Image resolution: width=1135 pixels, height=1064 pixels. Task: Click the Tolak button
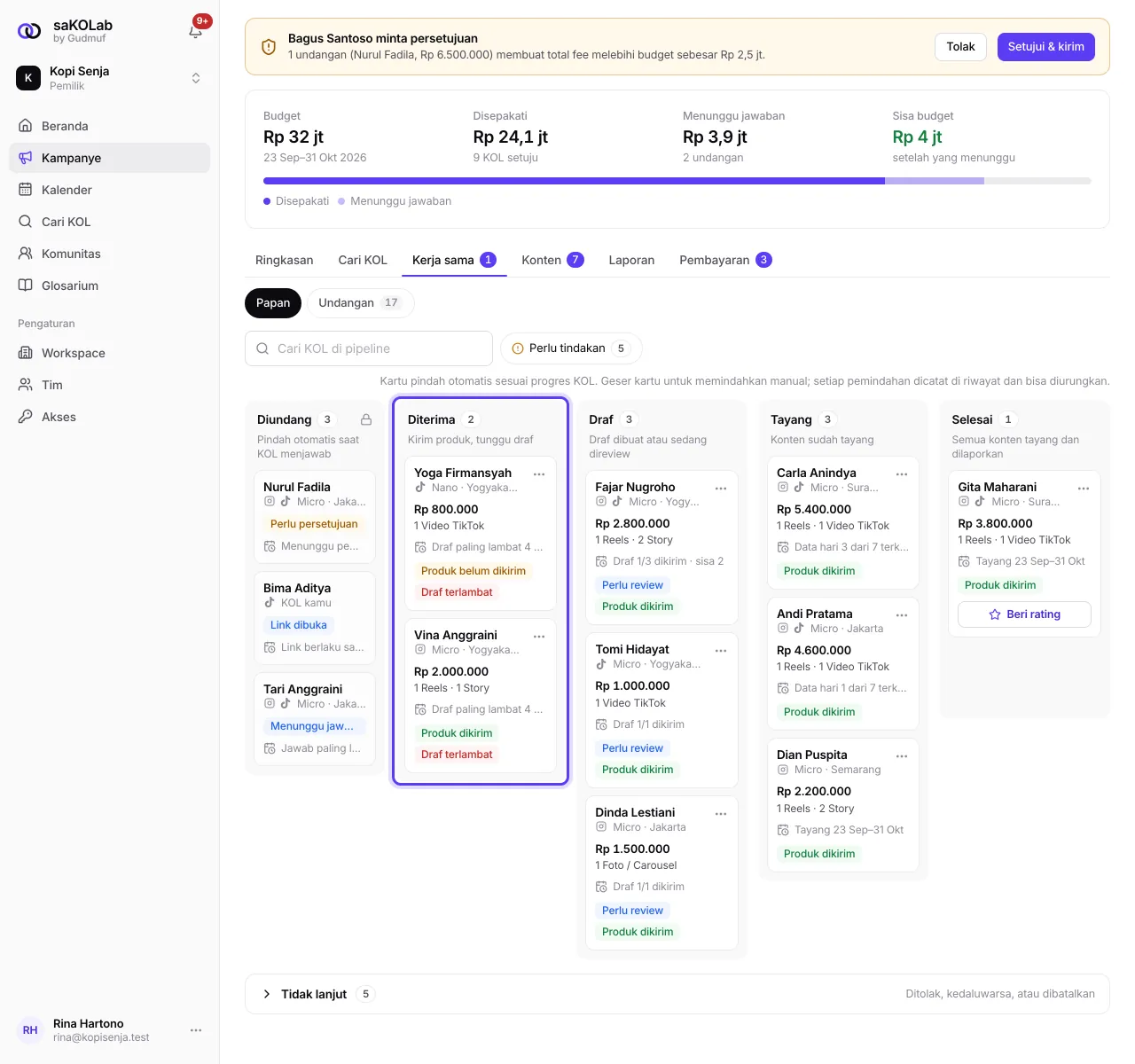click(x=960, y=47)
